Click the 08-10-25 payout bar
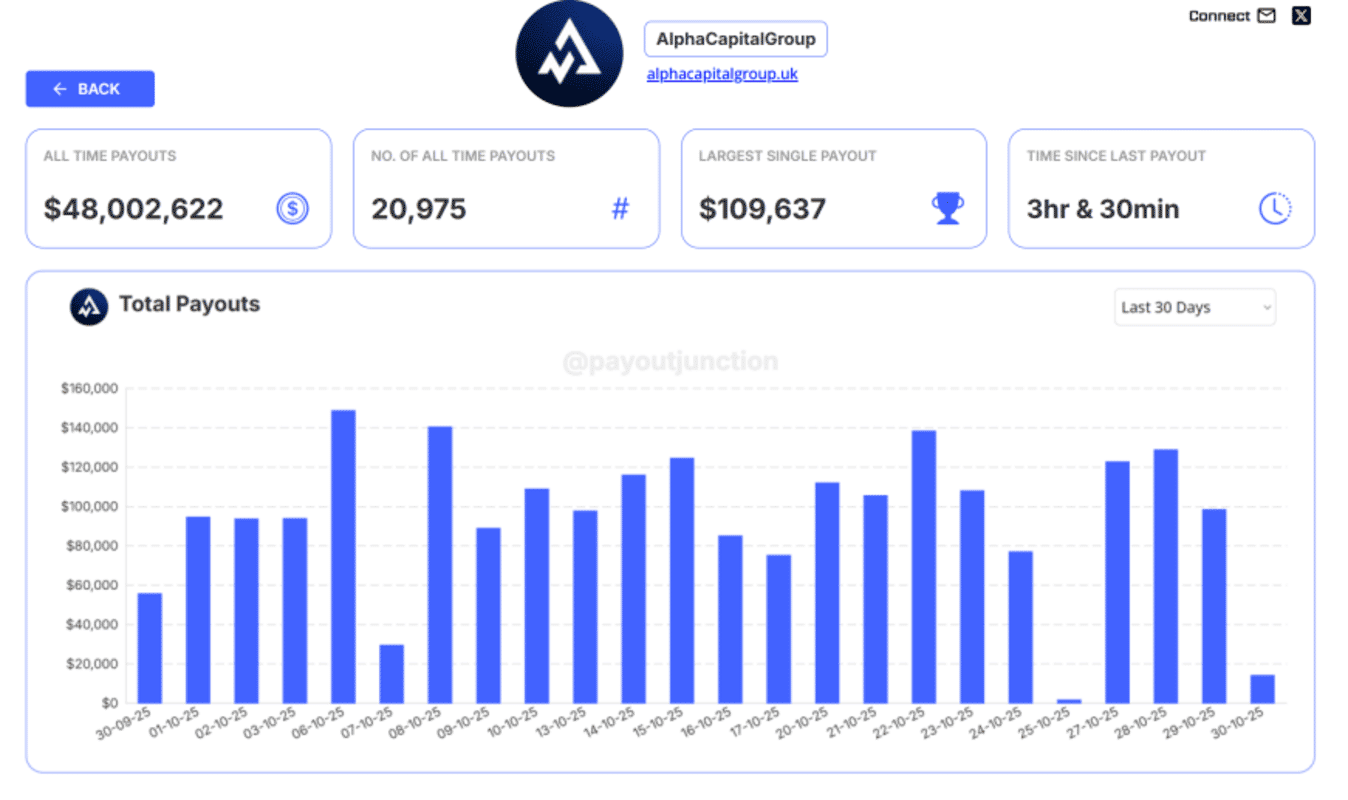The image size is (1348, 800). click(440, 565)
